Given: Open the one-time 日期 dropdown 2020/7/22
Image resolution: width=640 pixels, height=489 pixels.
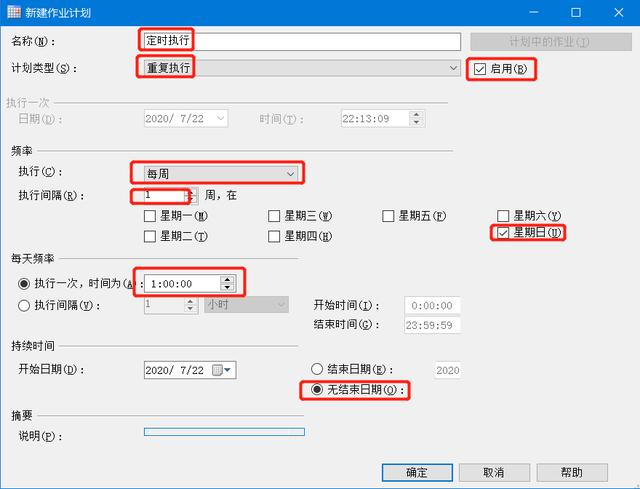Looking at the screenshot, I should [x=186, y=119].
